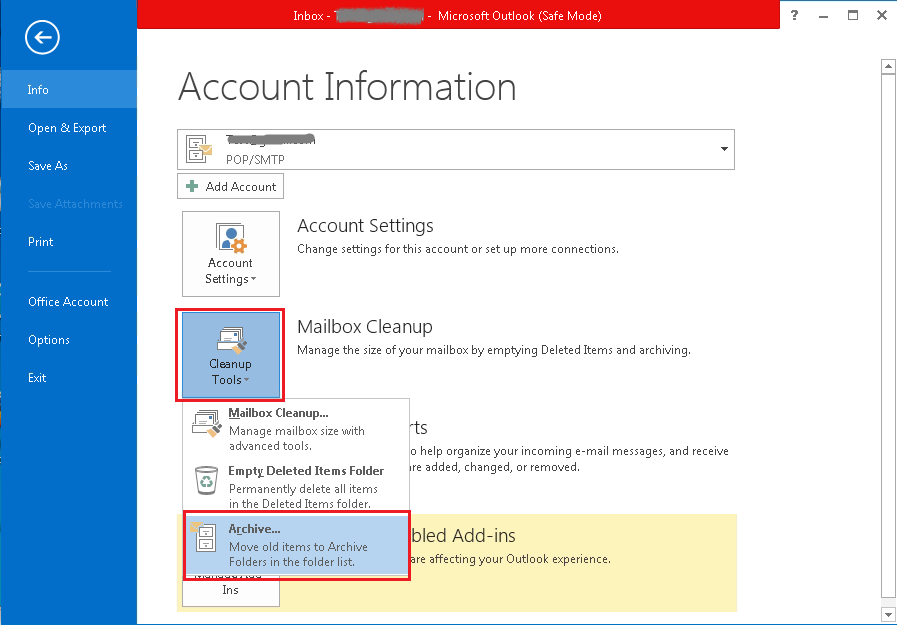
Task: Click the Account Settings section heading
Action: 366,226
